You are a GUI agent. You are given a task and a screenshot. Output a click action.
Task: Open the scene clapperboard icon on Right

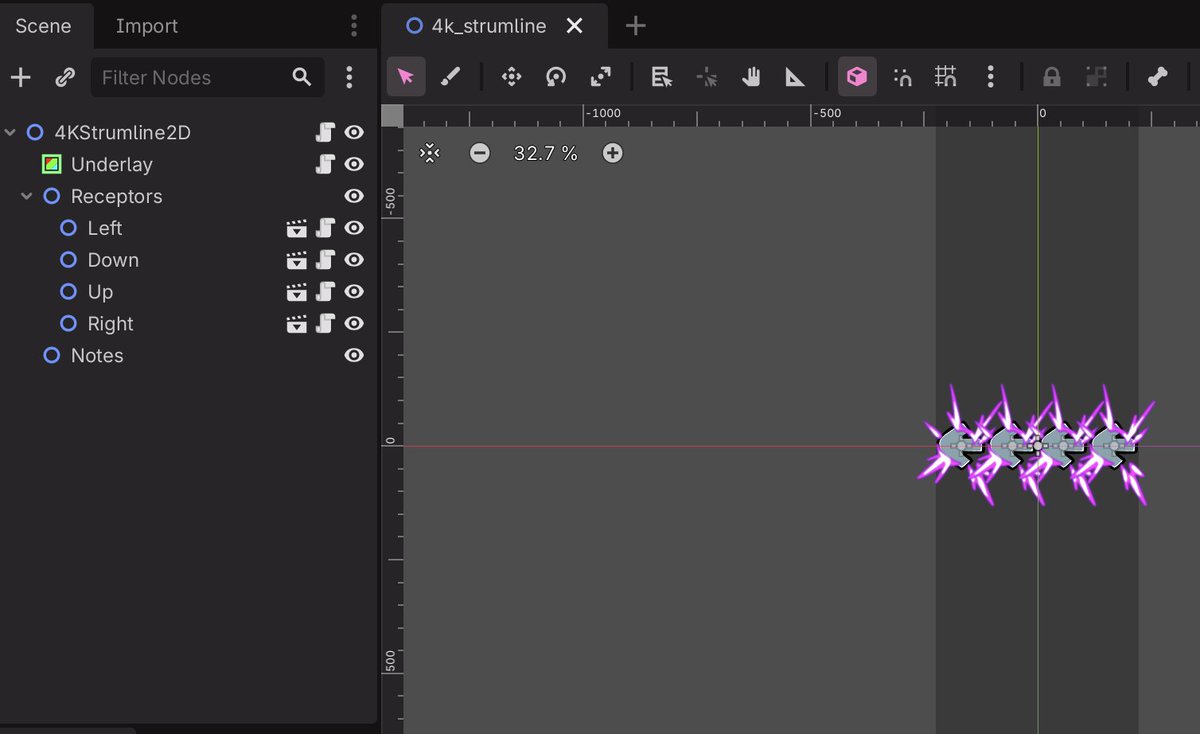coord(296,324)
